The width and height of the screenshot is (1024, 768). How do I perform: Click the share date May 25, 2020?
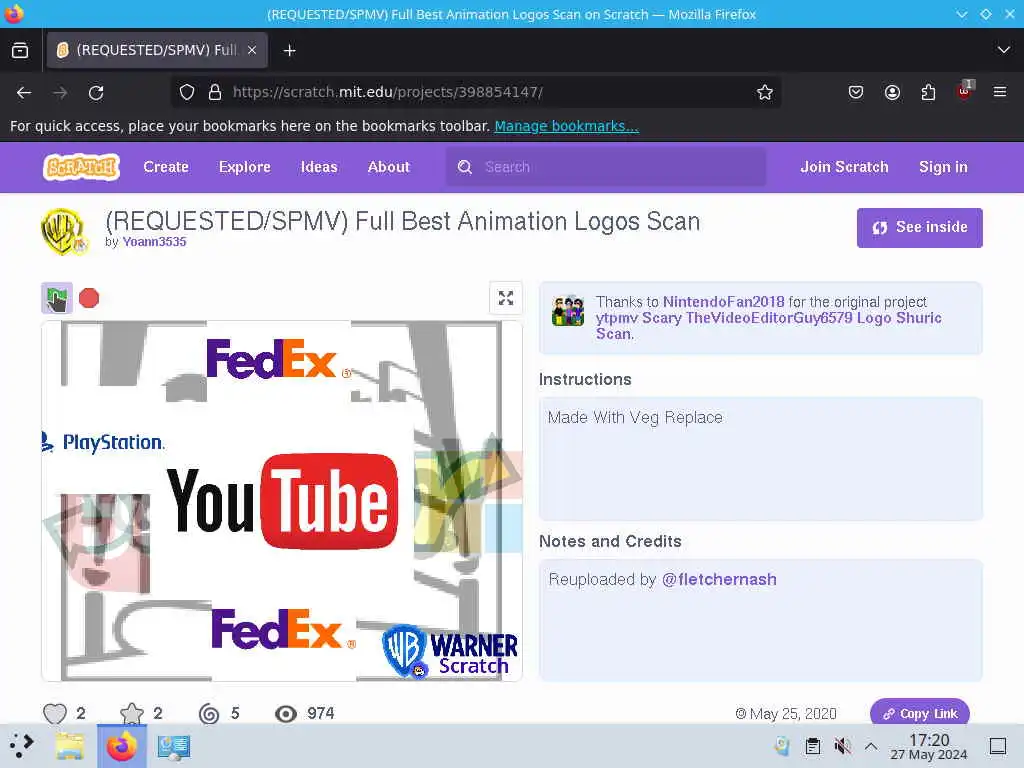pos(786,713)
